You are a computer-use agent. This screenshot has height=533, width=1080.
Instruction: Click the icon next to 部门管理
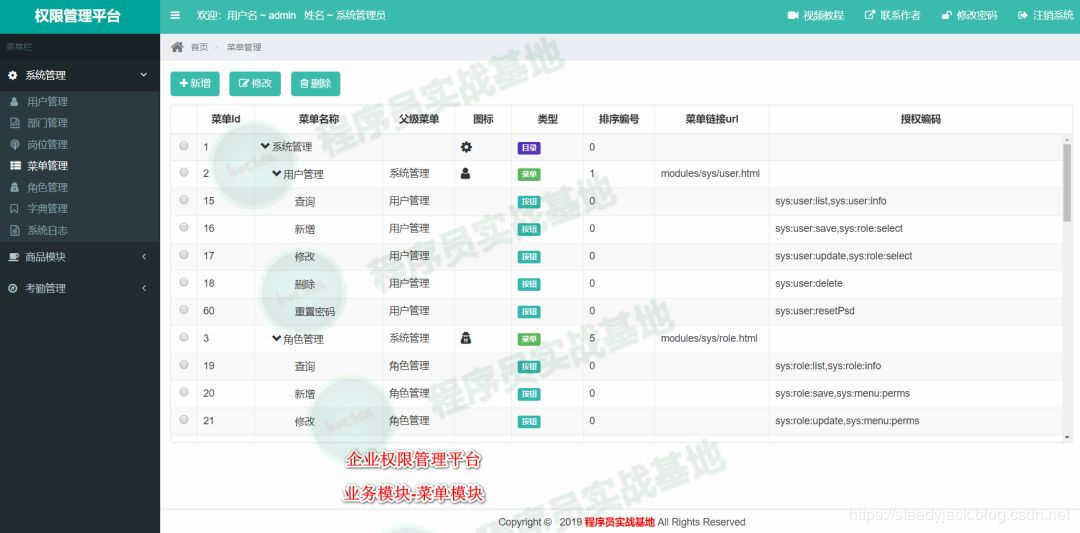point(14,123)
